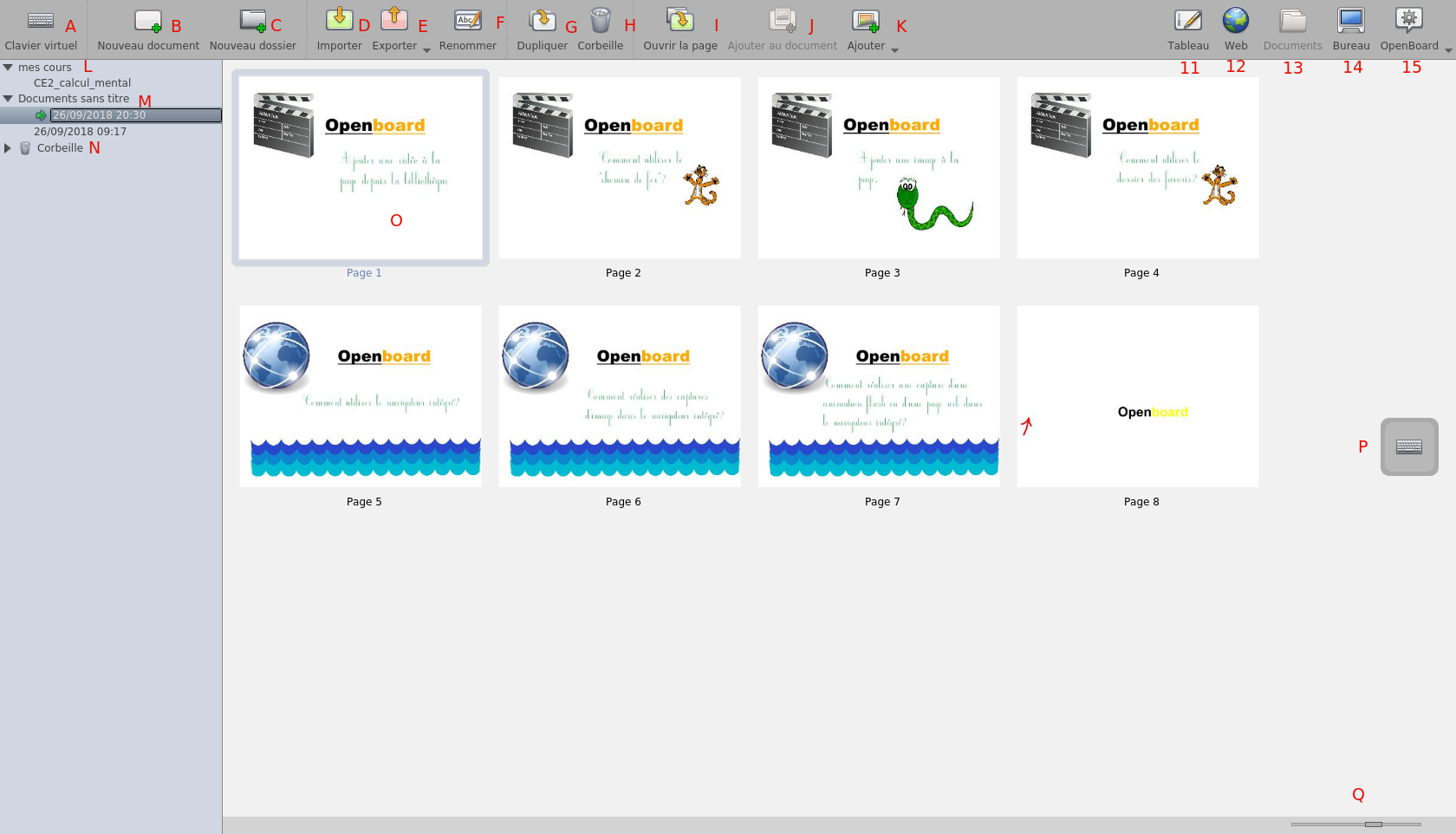Image resolution: width=1456 pixels, height=834 pixels.
Task: Create a folder using Nouveau dossier
Action: coord(253,26)
